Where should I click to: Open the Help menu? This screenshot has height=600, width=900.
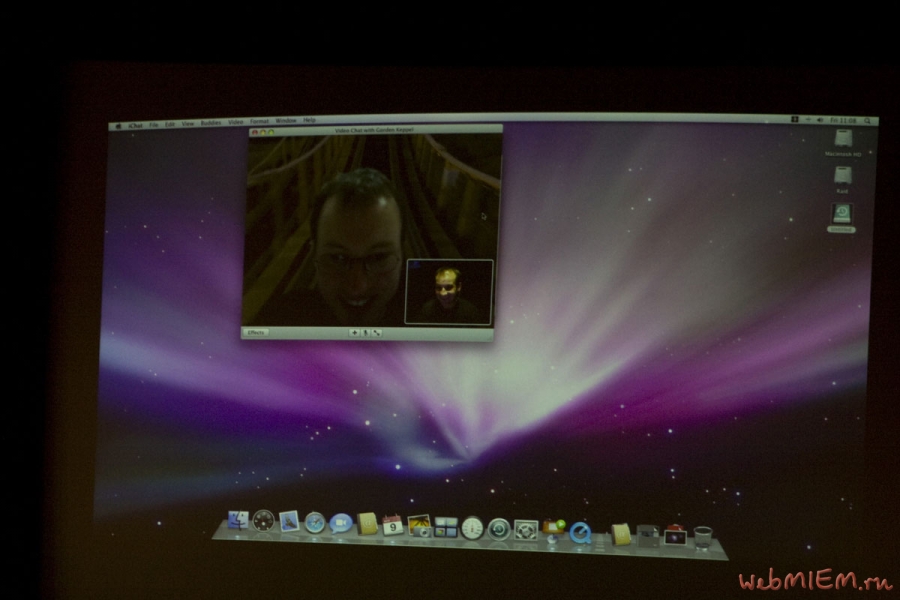click(309, 121)
